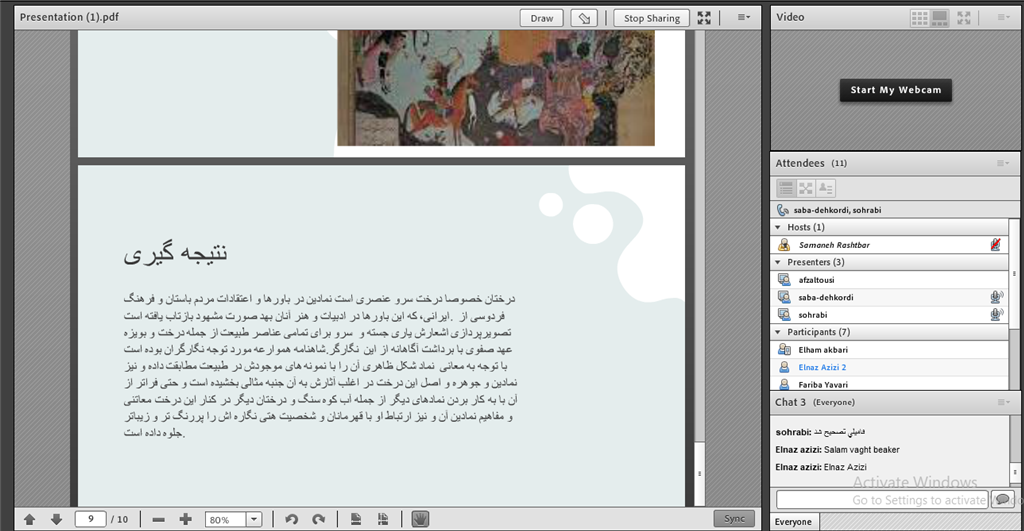The image size is (1024, 531).
Task: Start My Webcam
Action: (x=895, y=90)
